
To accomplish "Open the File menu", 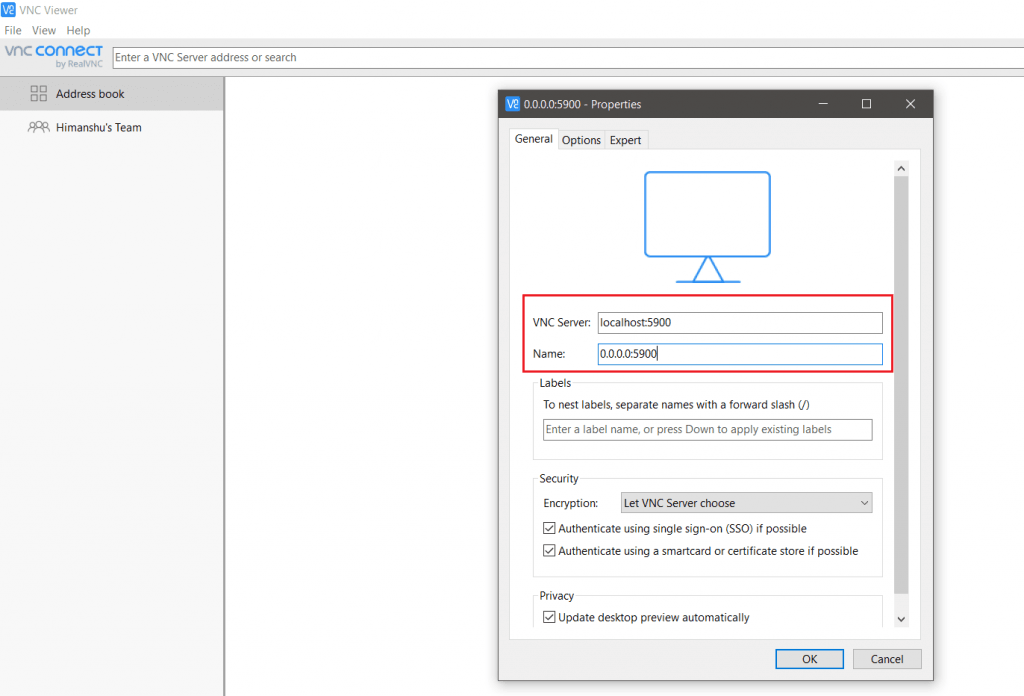I will [12, 30].
